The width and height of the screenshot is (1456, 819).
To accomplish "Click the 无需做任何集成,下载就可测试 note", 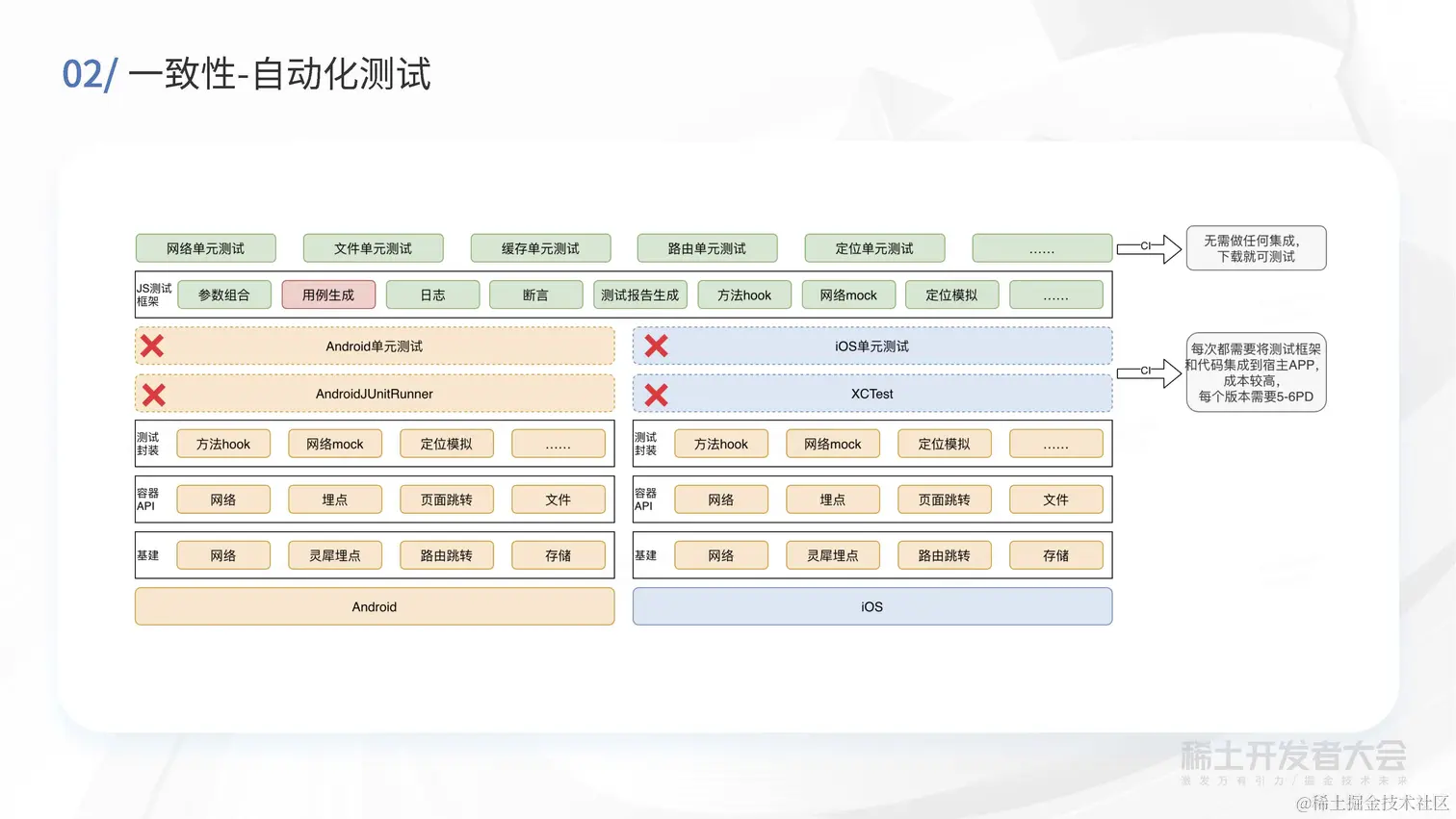I will click(x=1257, y=248).
